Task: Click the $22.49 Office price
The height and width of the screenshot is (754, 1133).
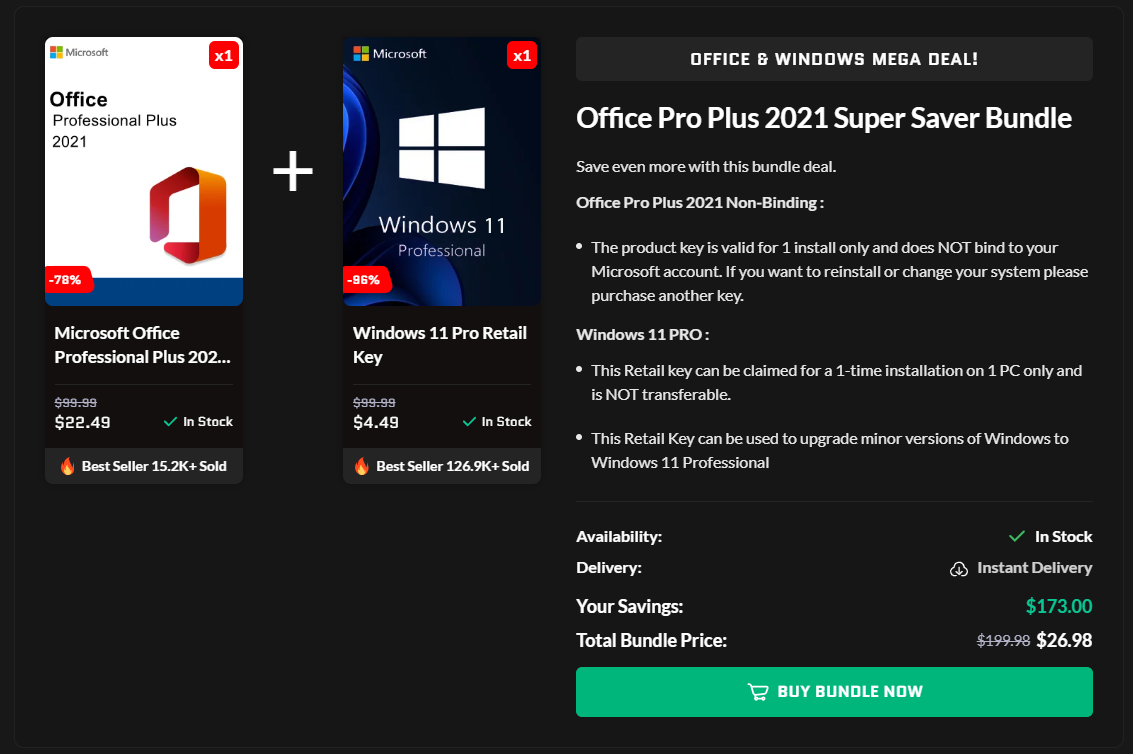Action: (x=82, y=422)
